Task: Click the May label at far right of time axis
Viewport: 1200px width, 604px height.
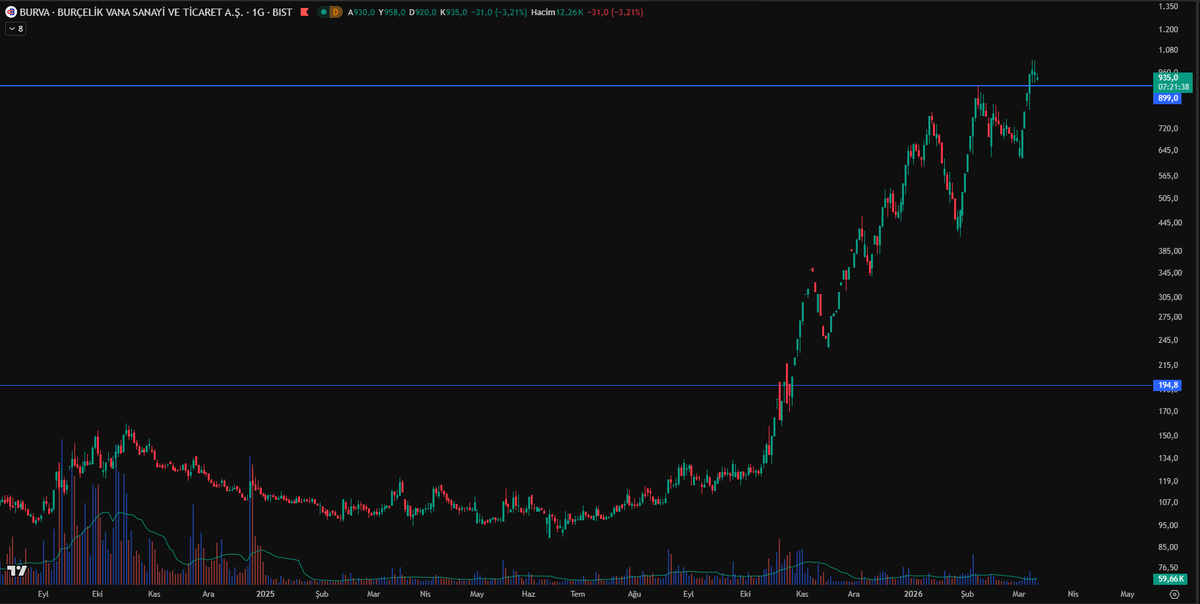Action: 1126,593
